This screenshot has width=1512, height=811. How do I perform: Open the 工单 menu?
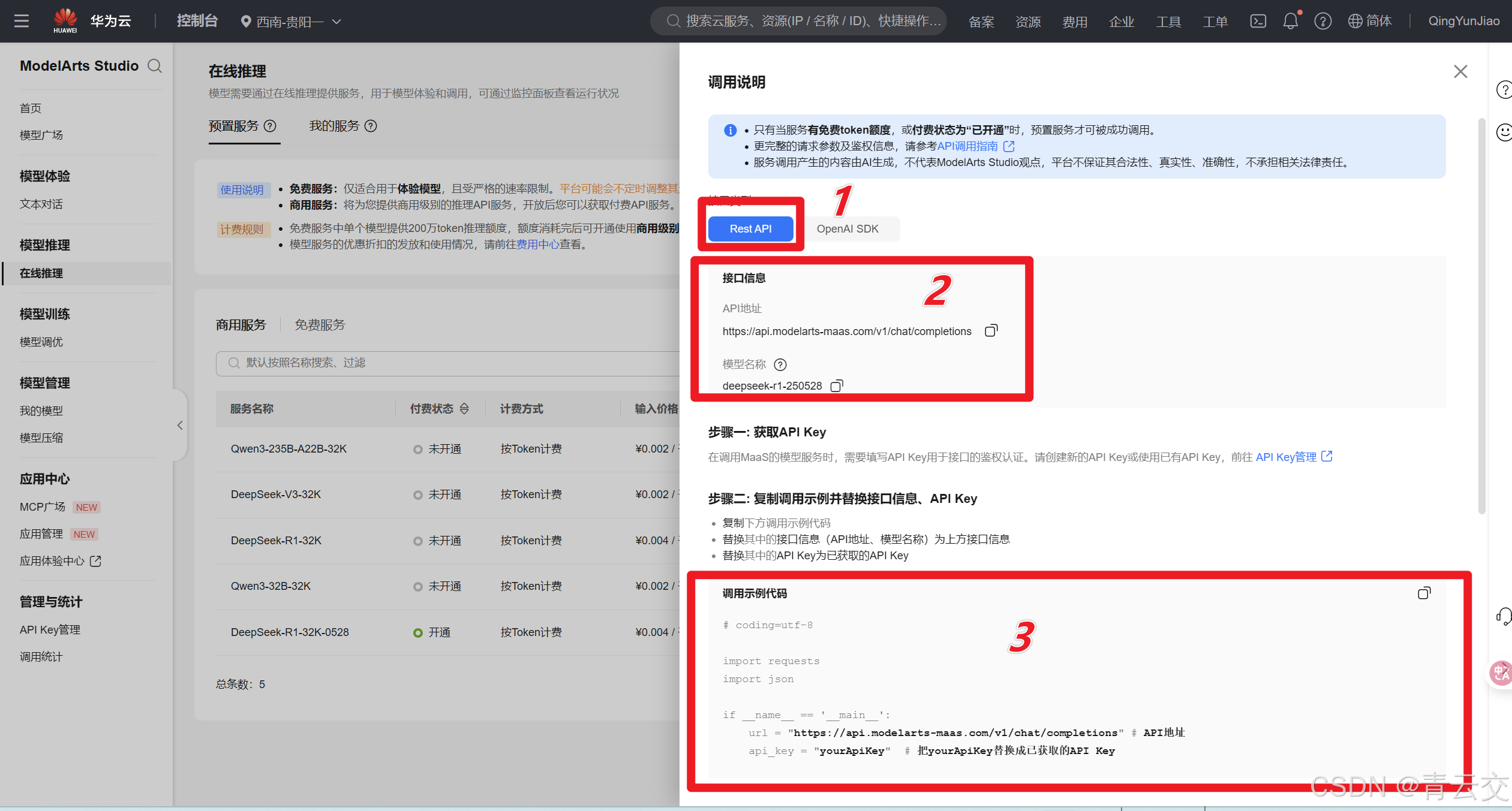coord(1215,22)
